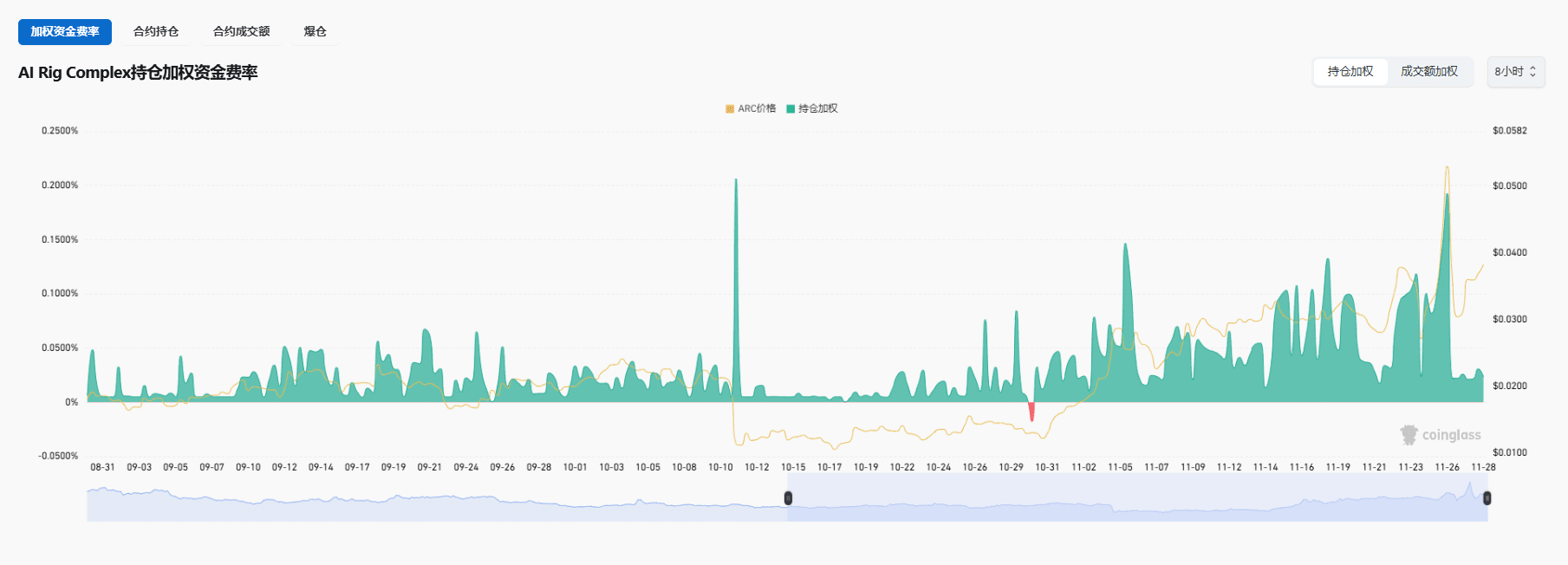Open the 加权资金费率 tab

(65, 31)
